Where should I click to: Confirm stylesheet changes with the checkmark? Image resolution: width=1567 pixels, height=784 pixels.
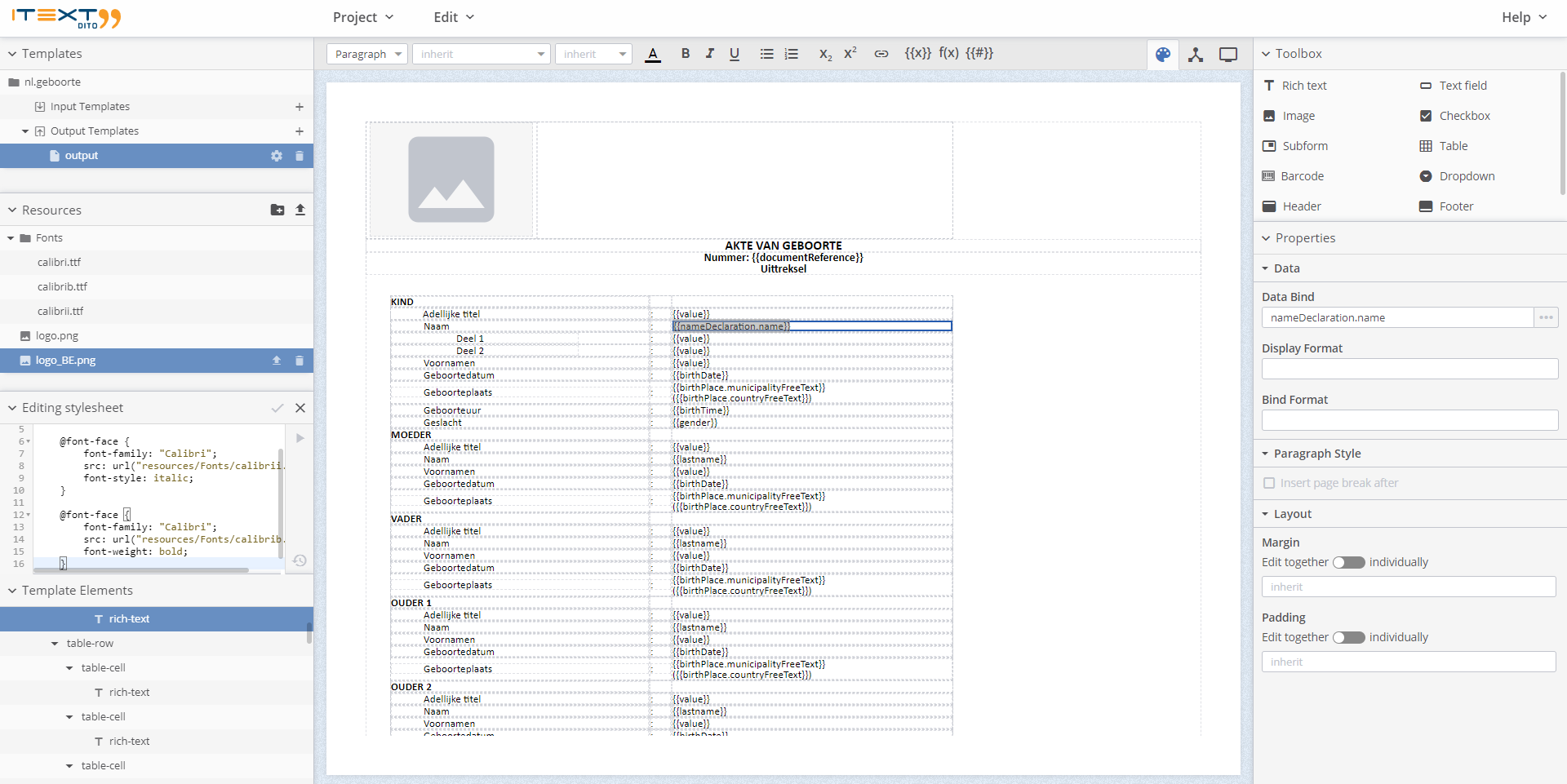coord(277,408)
